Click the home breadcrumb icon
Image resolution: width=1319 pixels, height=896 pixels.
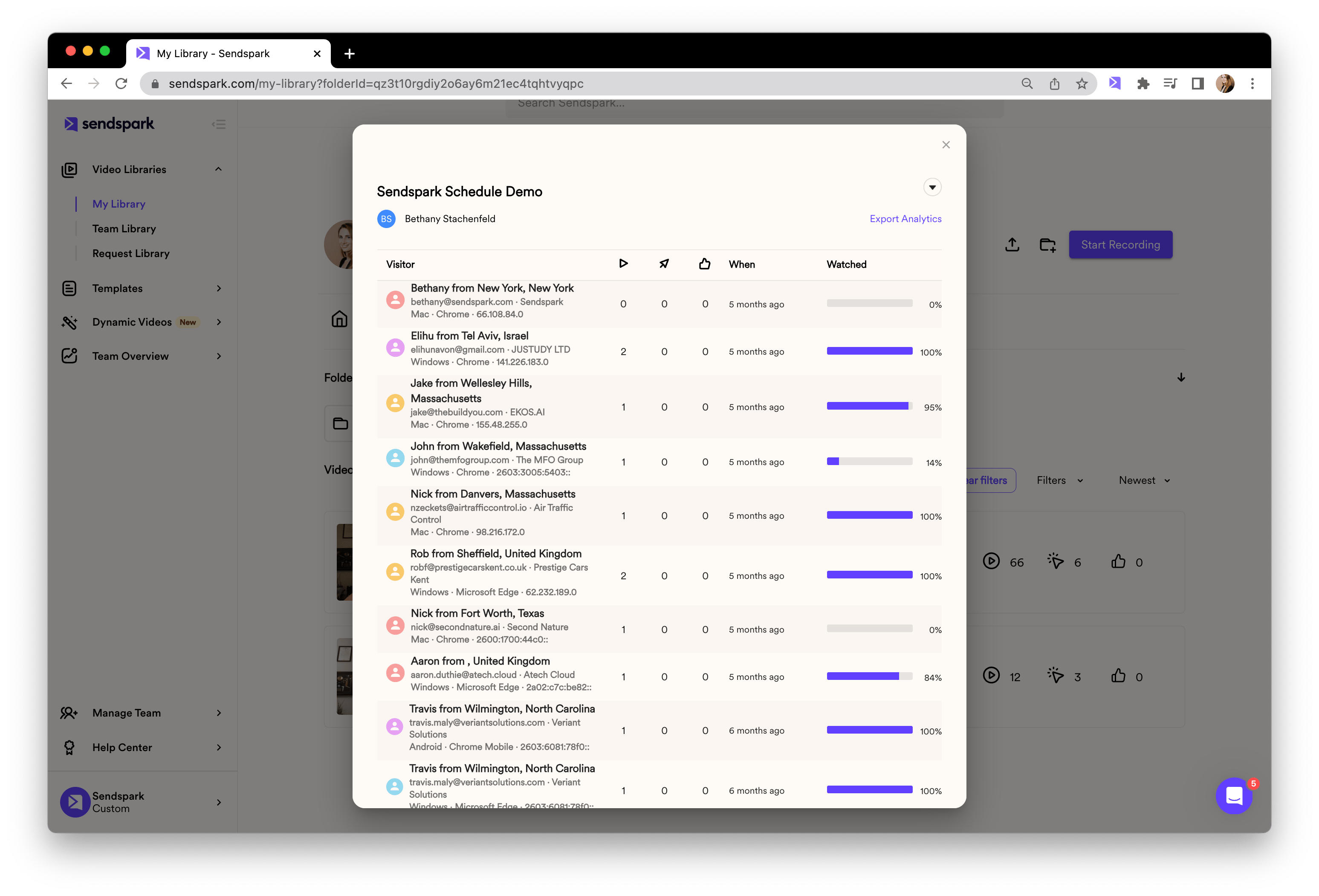tap(339, 319)
